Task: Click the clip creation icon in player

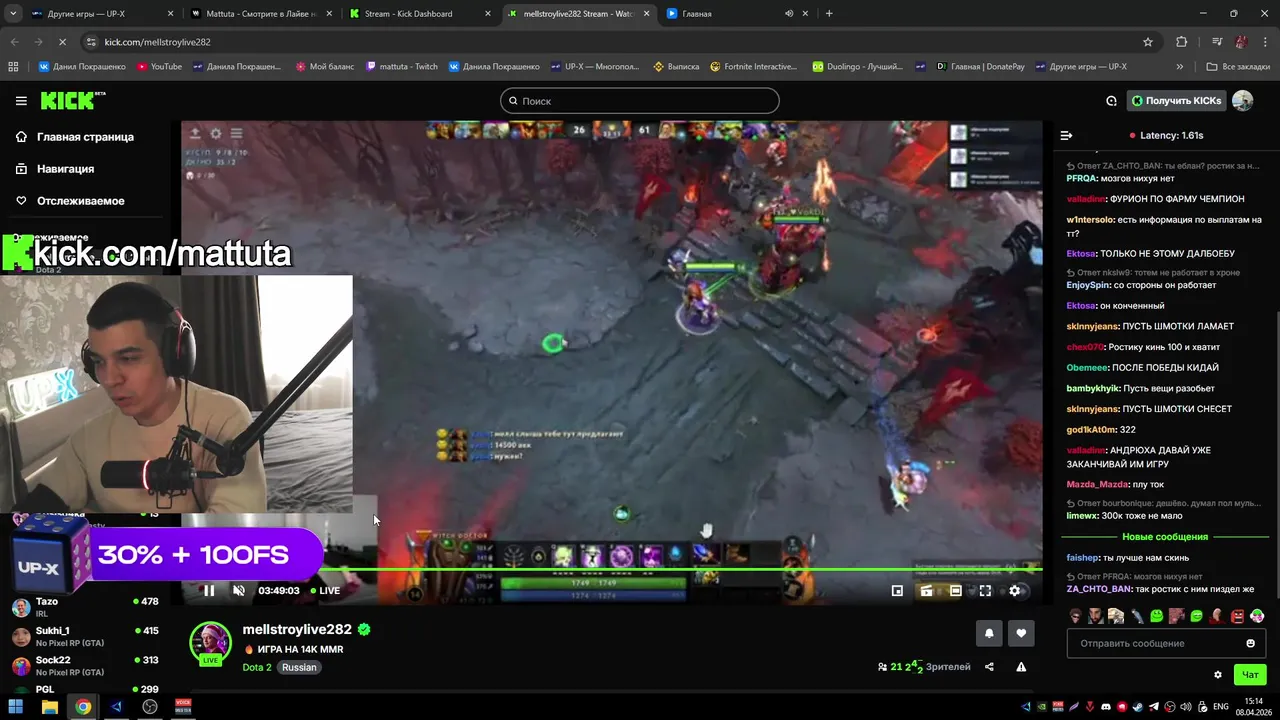Action: 926,591
